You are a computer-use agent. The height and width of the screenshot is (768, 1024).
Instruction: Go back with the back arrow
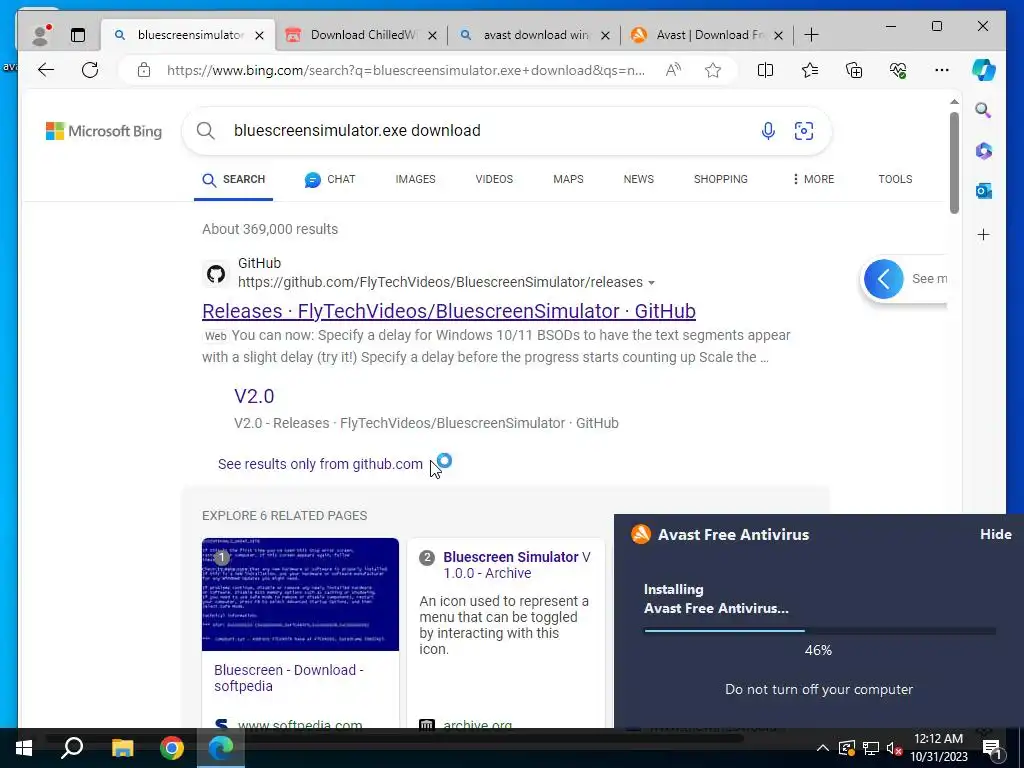tap(46, 70)
